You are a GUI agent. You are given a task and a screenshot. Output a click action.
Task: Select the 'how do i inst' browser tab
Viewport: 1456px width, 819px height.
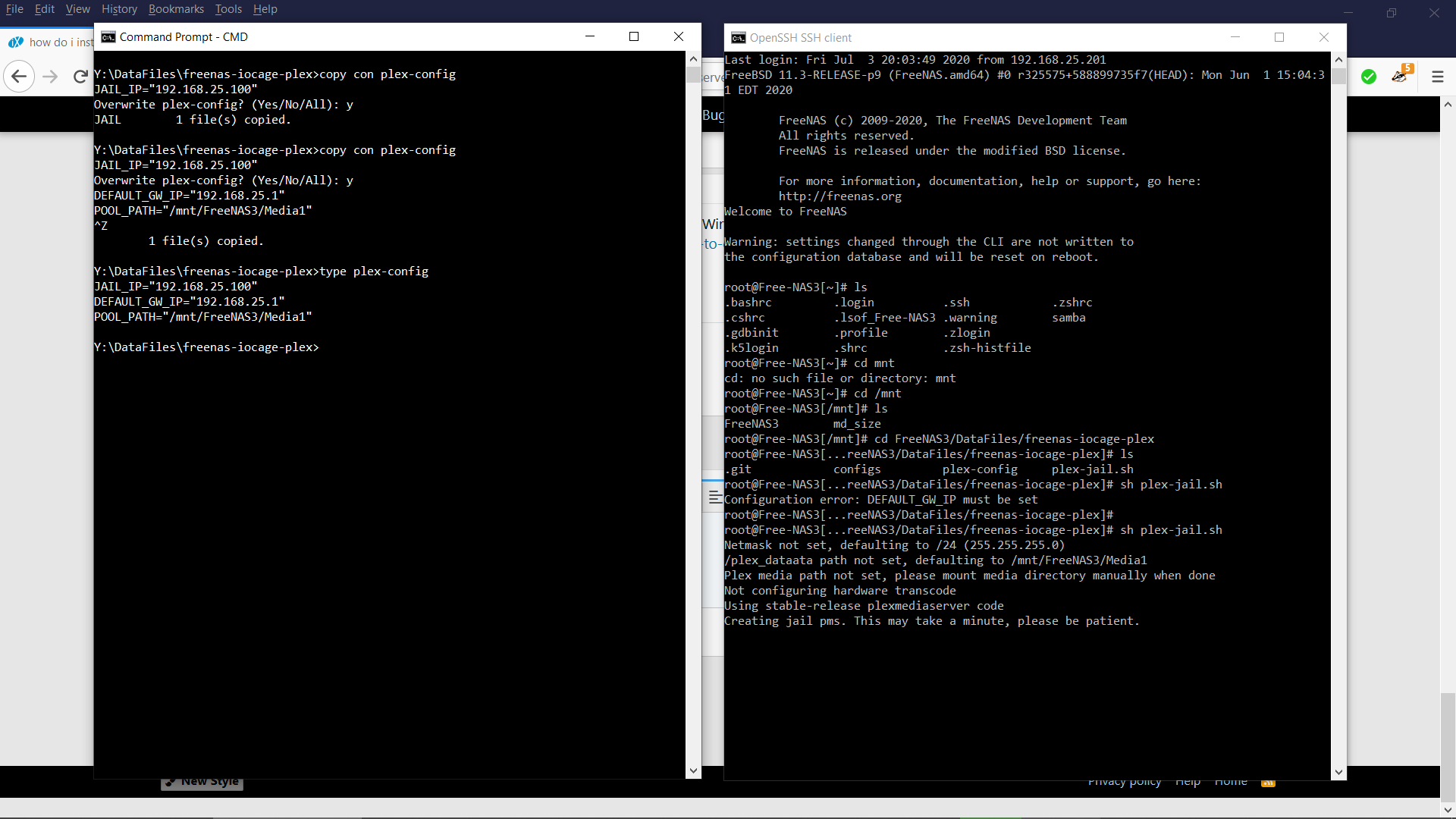click(x=50, y=42)
